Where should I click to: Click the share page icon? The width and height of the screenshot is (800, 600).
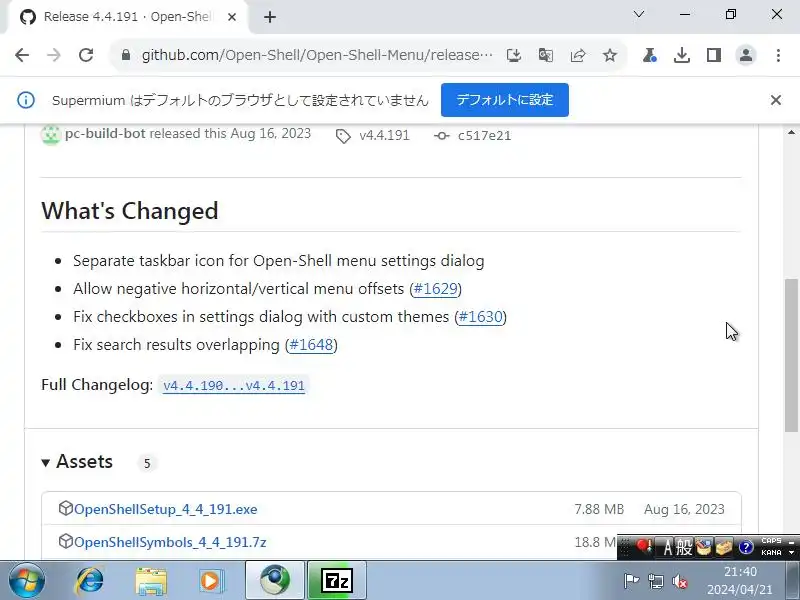click(x=578, y=55)
